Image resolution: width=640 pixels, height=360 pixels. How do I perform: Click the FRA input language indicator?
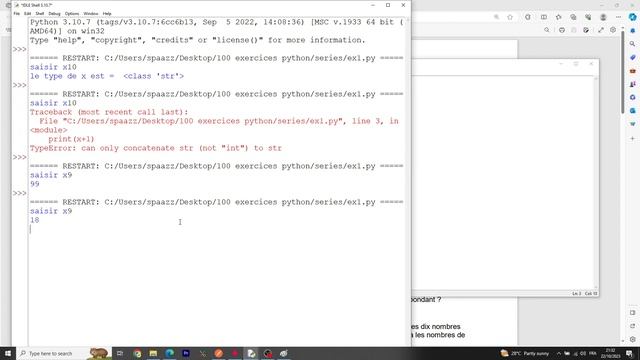(593, 353)
